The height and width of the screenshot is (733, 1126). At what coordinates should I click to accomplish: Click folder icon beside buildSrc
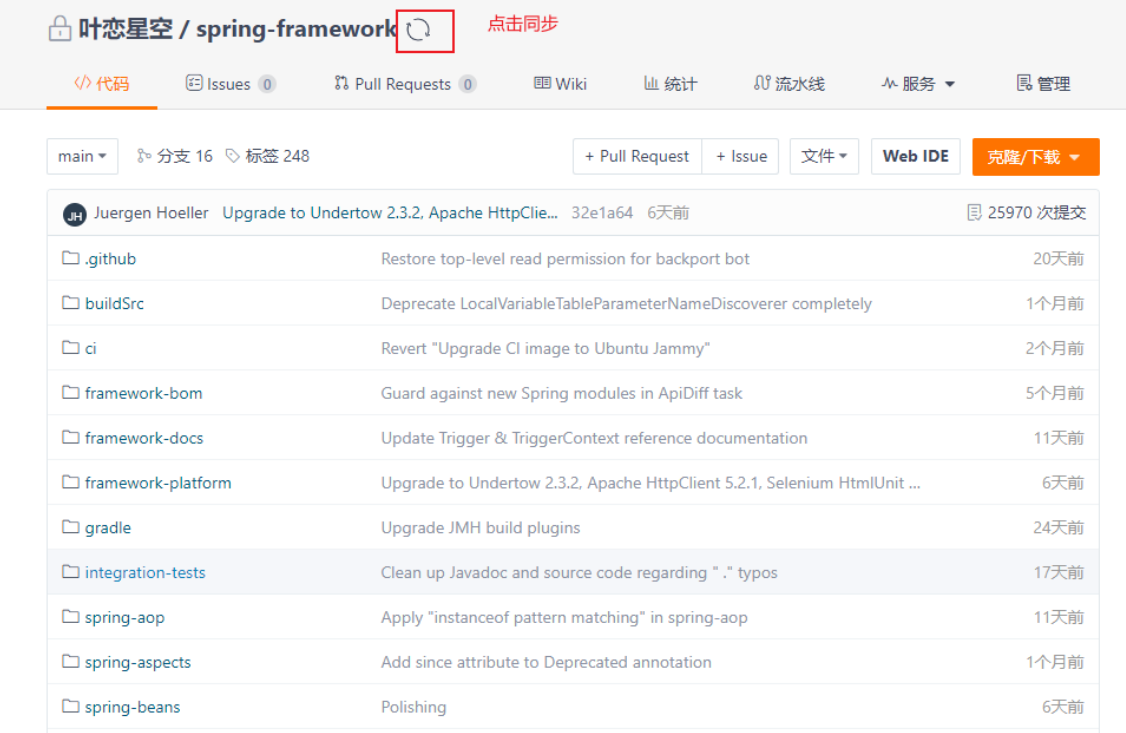[70, 302]
